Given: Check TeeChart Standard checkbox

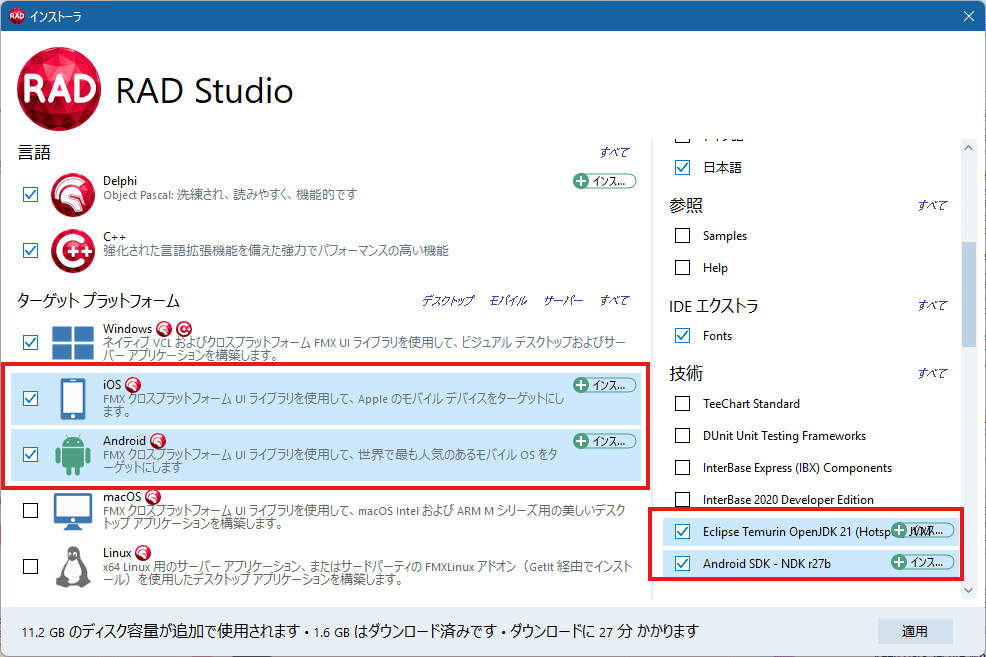Looking at the screenshot, I should click(682, 404).
